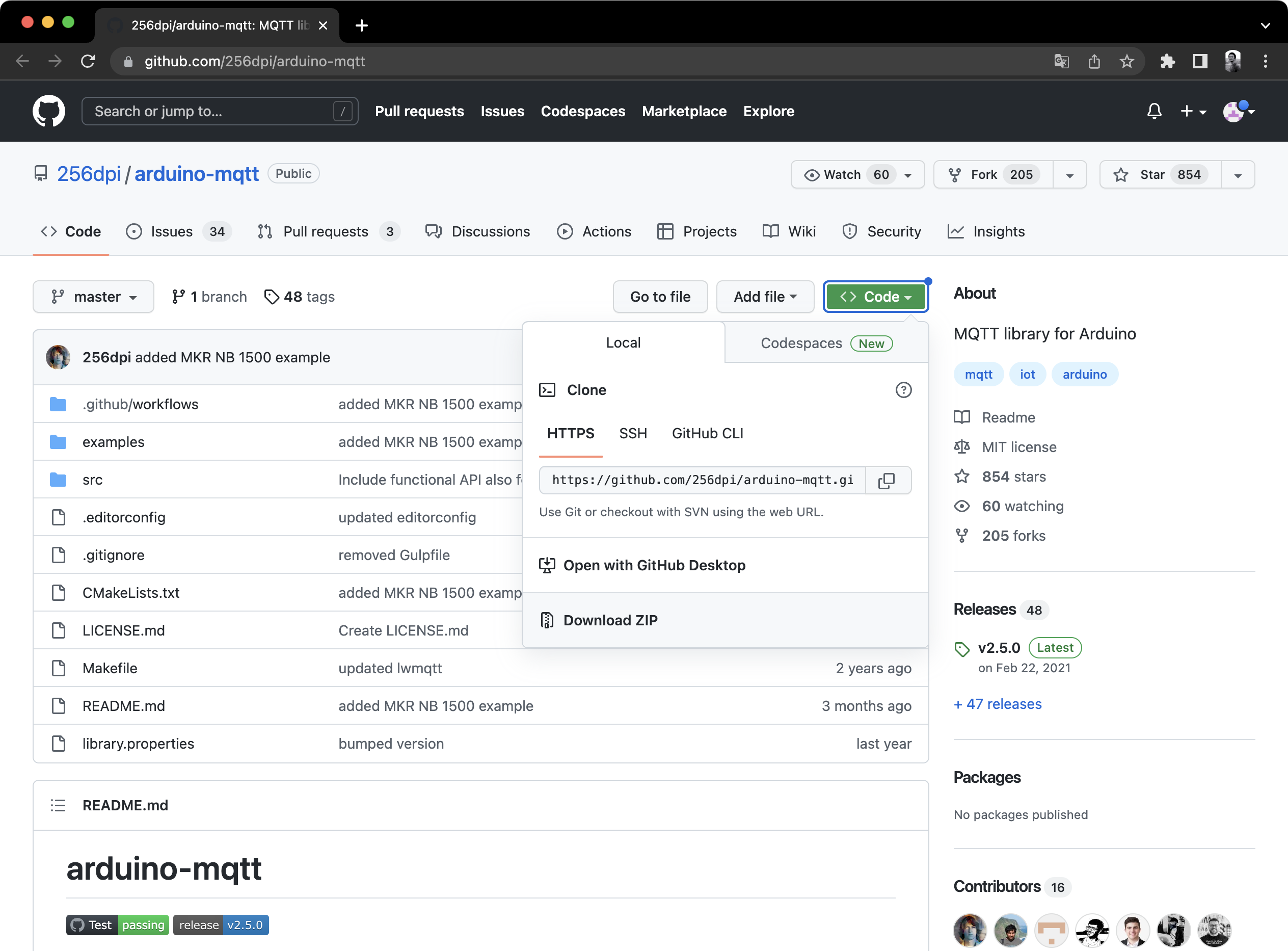Image resolution: width=1288 pixels, height=951 pixels.
Task: Select the Local tab in popup
Action: [x=623, y=342]
